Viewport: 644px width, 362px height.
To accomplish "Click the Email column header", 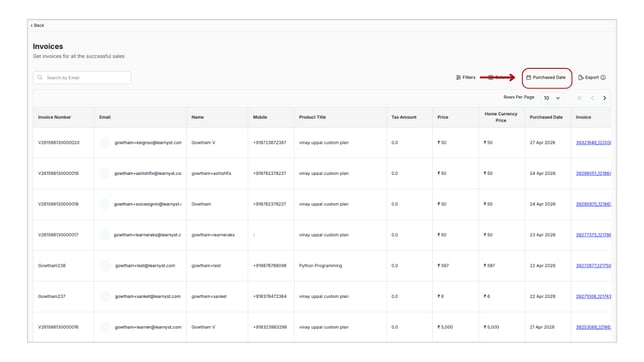I will tap(105, 117).
